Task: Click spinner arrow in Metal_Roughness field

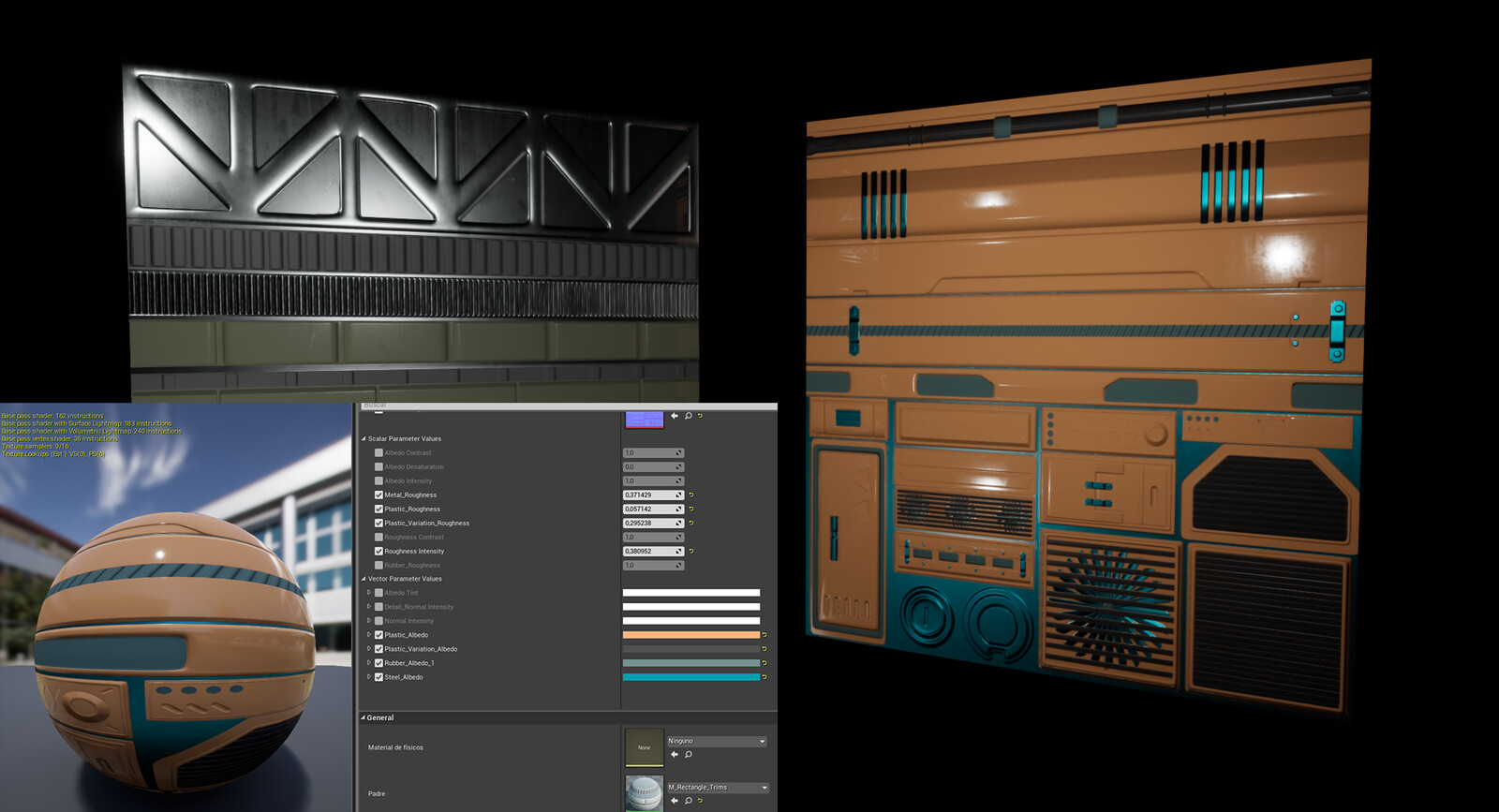Action: (x=679, y=495)
